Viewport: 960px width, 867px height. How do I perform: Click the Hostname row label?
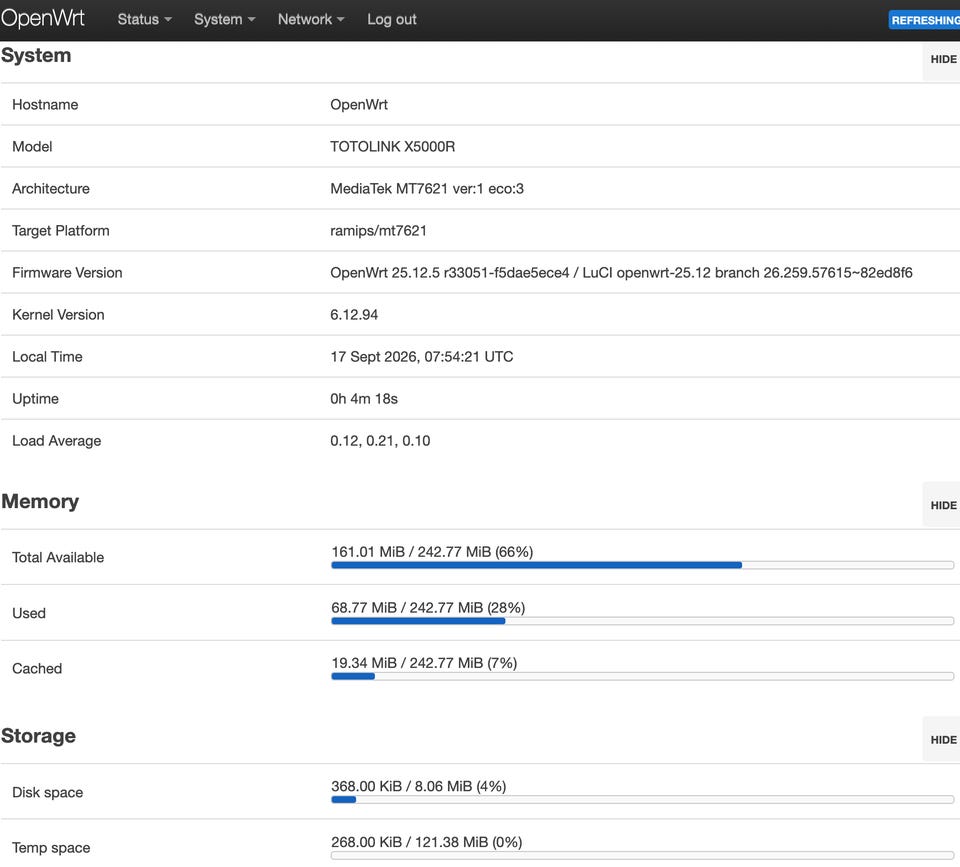[45, 105]
